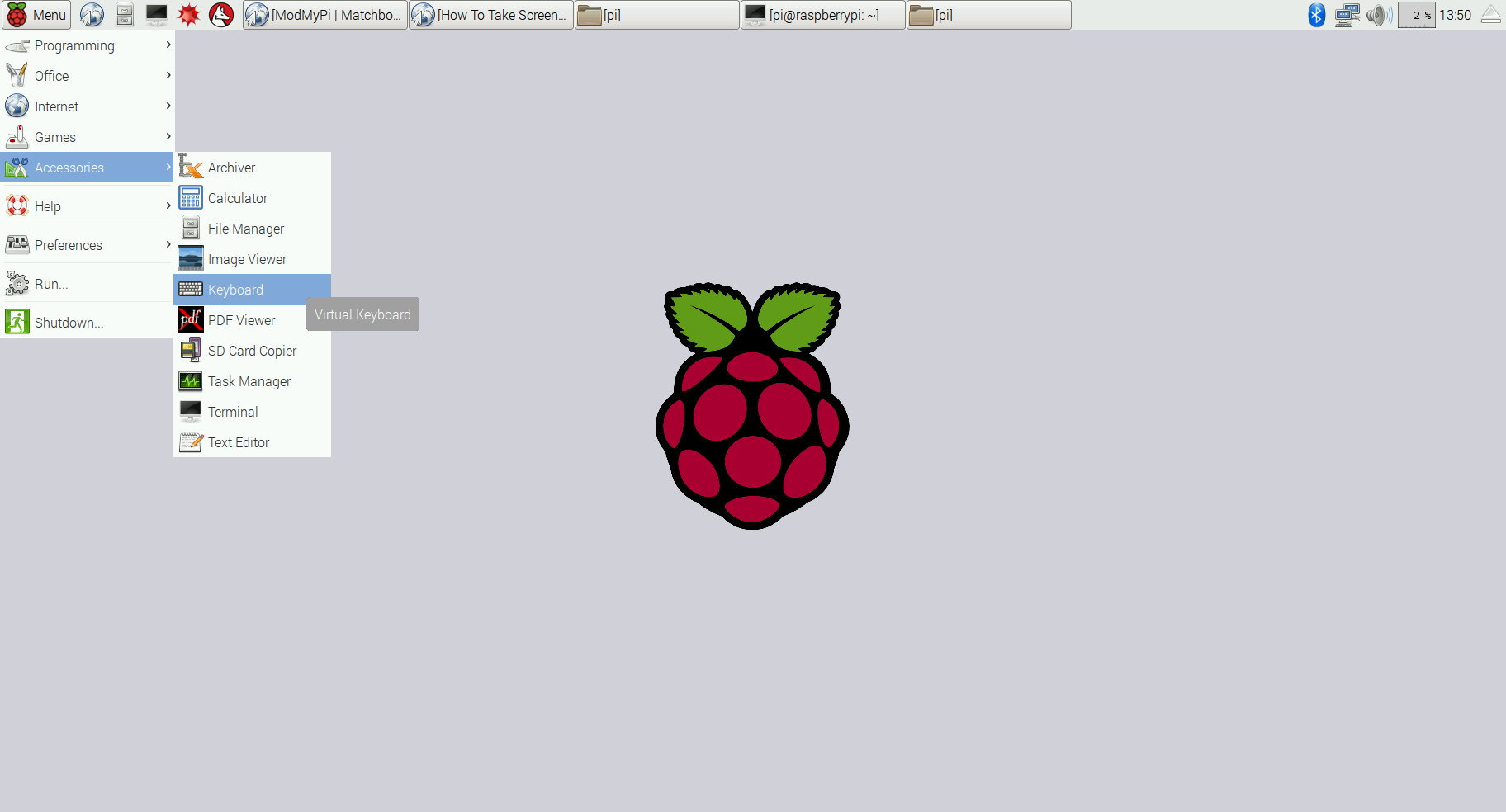The height and width of the screenshot is (812, 1506).
Task: Open the volume speaker tray icon
Action: [1379, 15]
